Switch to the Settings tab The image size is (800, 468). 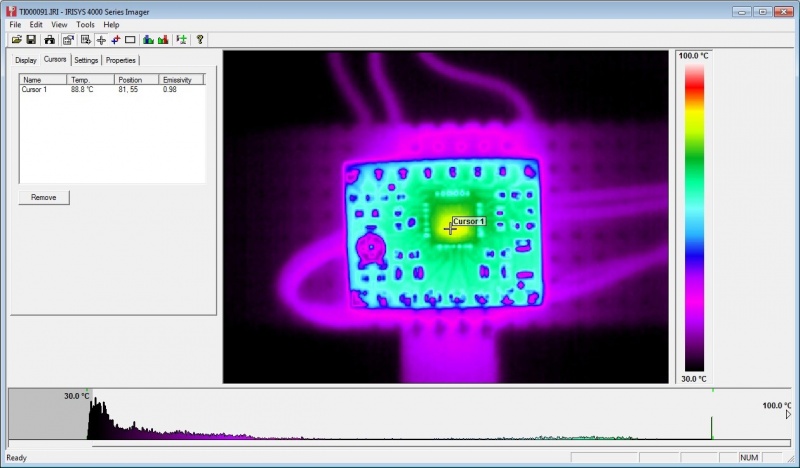[86, 60]
